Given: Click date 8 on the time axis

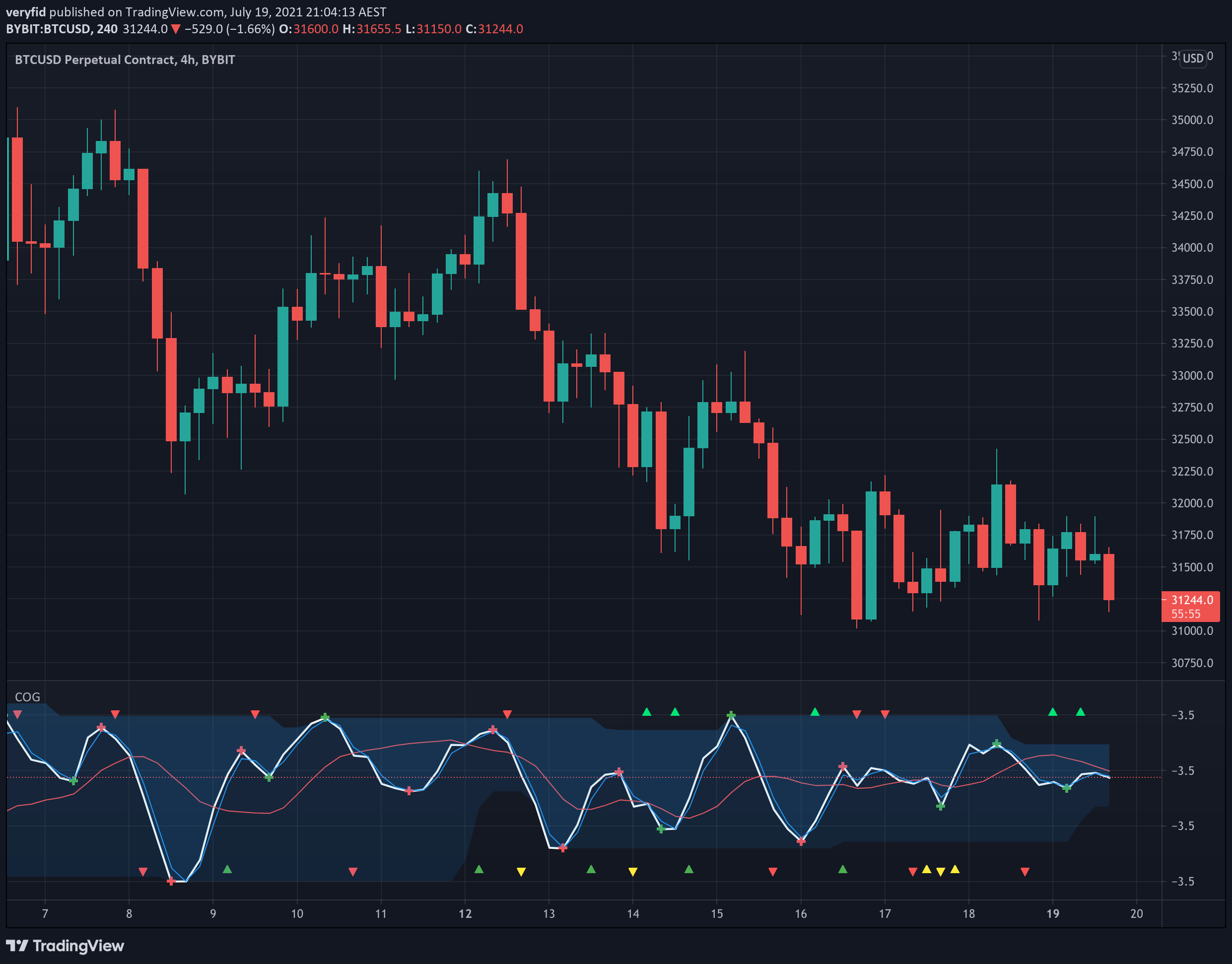Looking at the screenshot, I should pos(129,914).
